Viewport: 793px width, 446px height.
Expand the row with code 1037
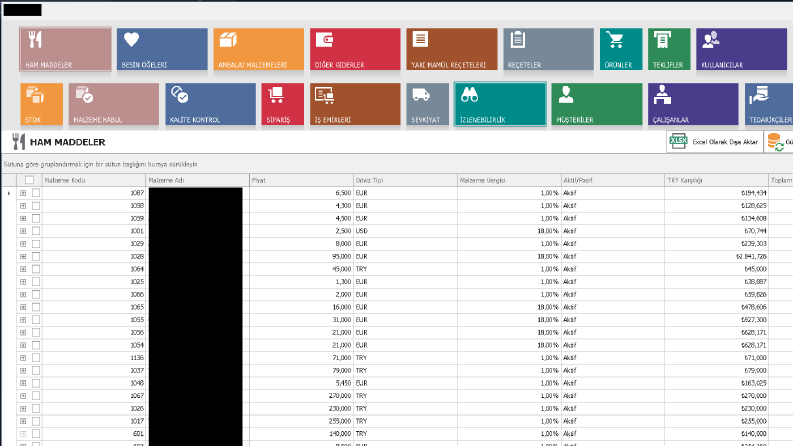pos(23,371)
